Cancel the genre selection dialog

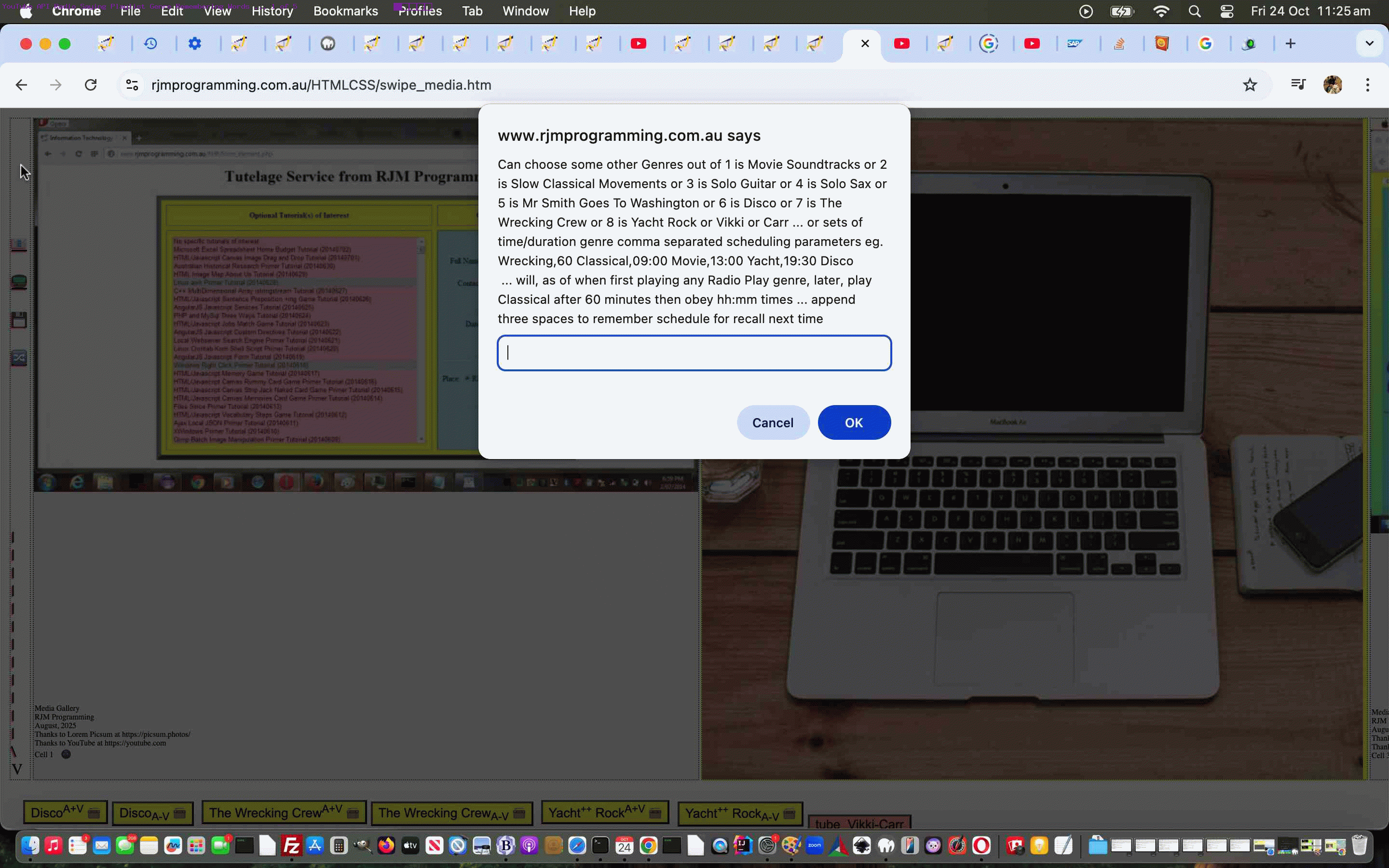pos(773,422)
